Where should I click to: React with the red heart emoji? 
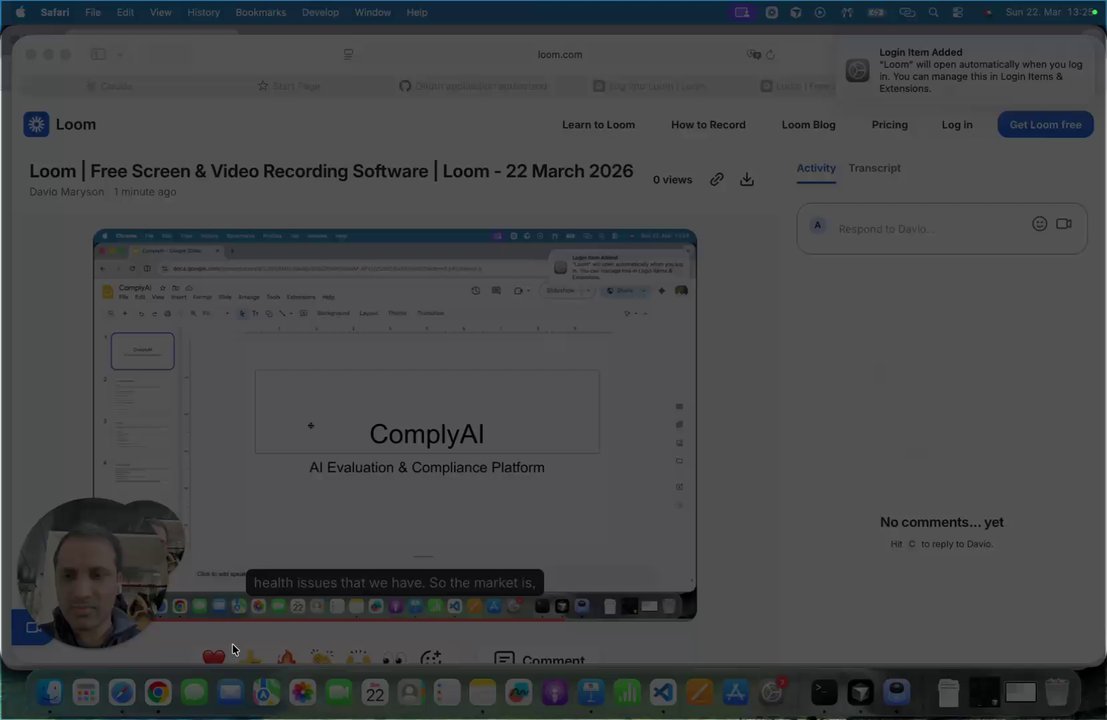point(213,657)
